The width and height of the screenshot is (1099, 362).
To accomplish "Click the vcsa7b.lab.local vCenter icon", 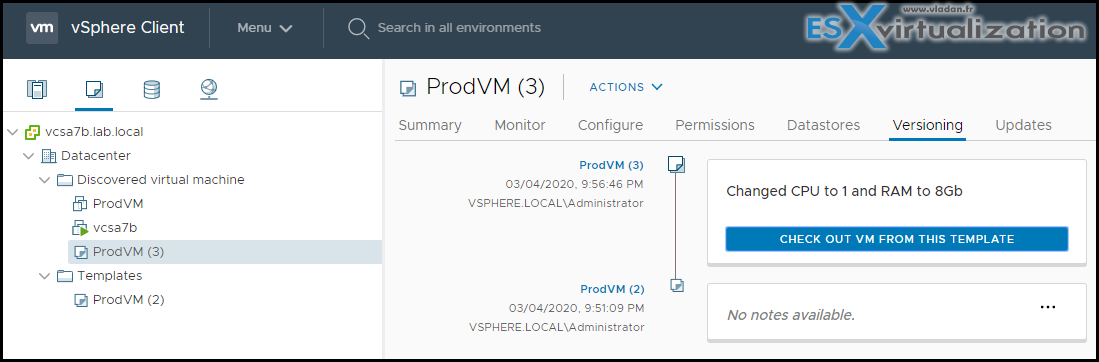I will pyautogui.click(x=32, y=132).
